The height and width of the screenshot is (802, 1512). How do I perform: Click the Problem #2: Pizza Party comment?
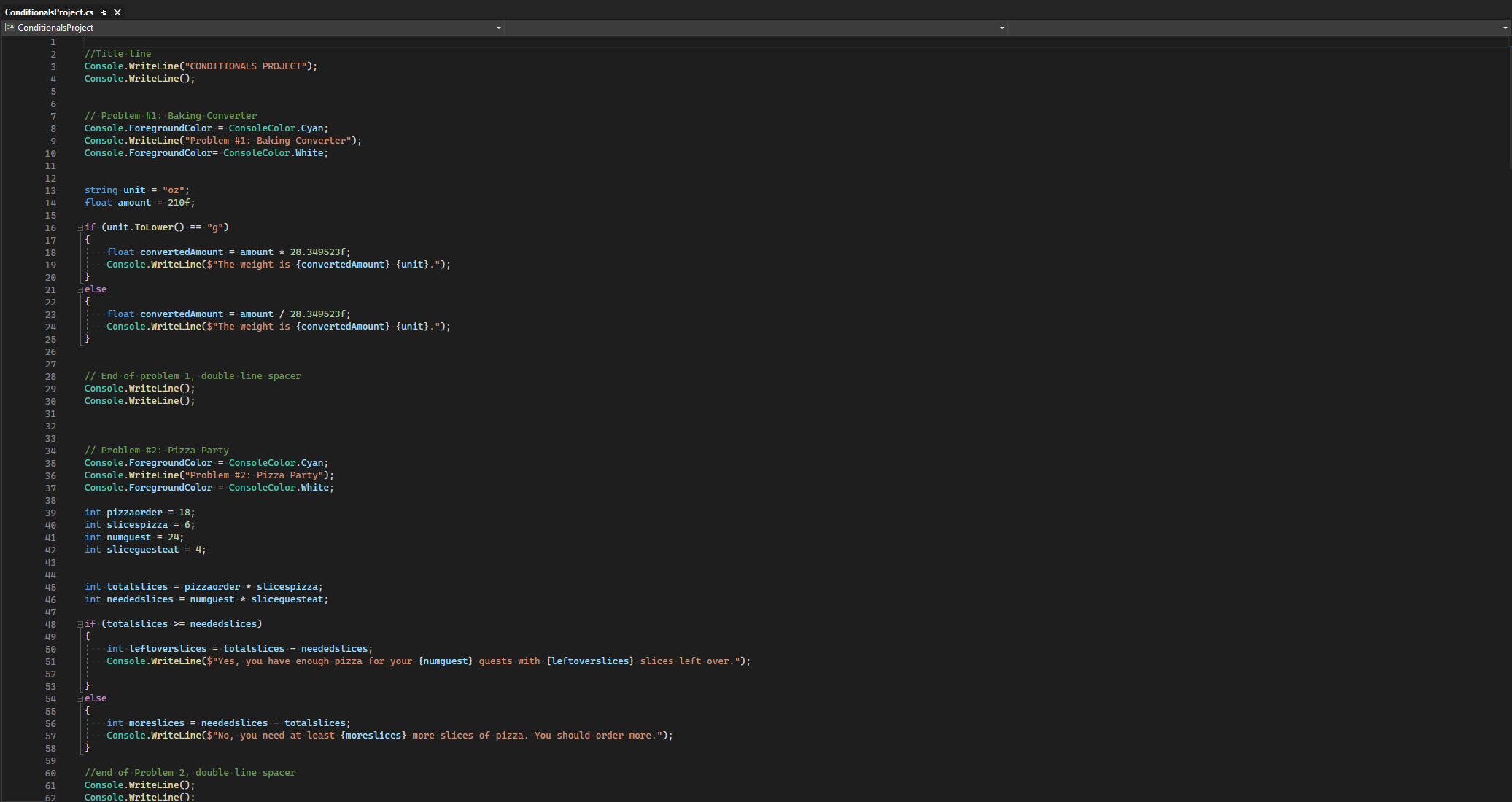point(156,451)
